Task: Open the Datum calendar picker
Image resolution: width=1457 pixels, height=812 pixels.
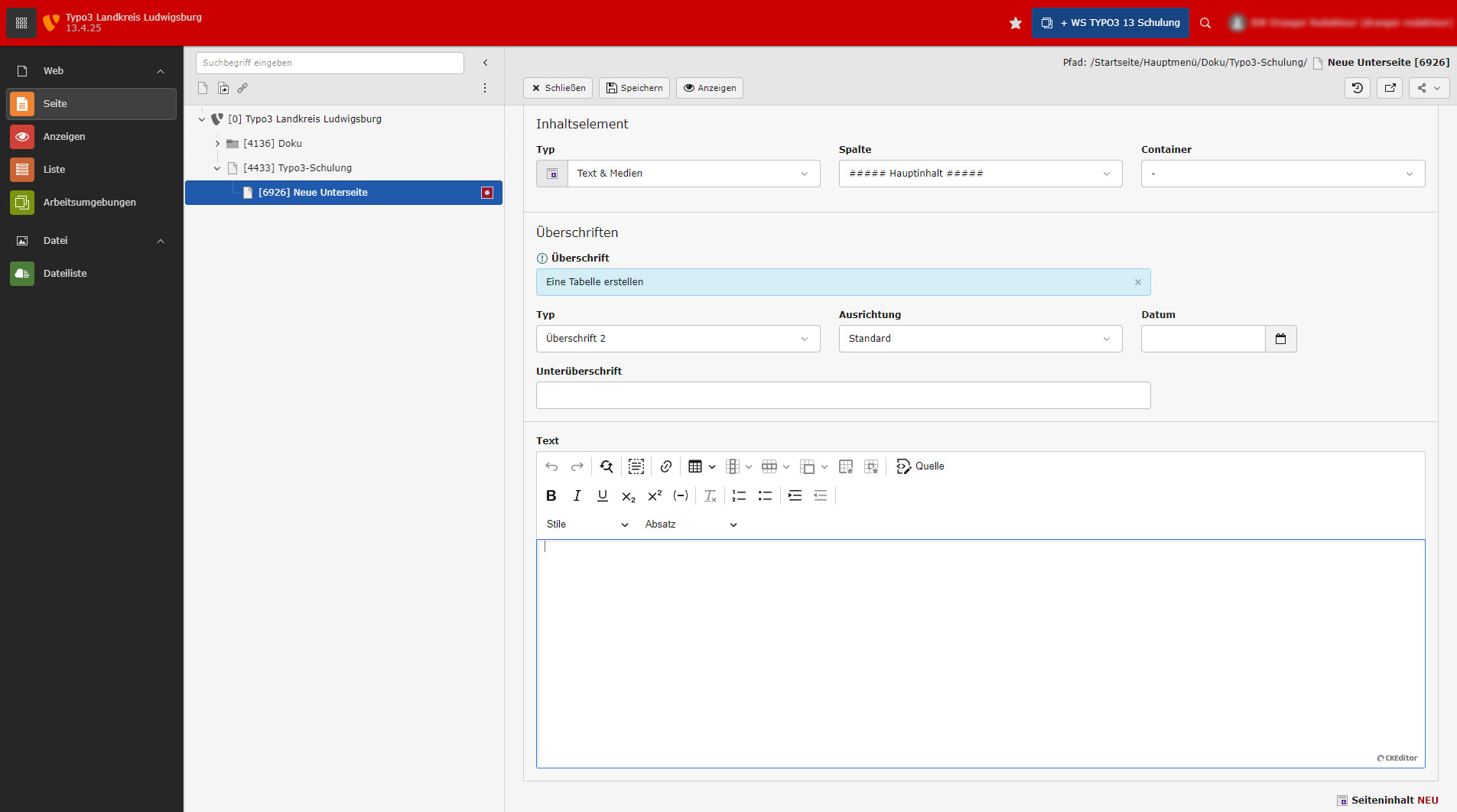Action: [x=1280, y=339]
